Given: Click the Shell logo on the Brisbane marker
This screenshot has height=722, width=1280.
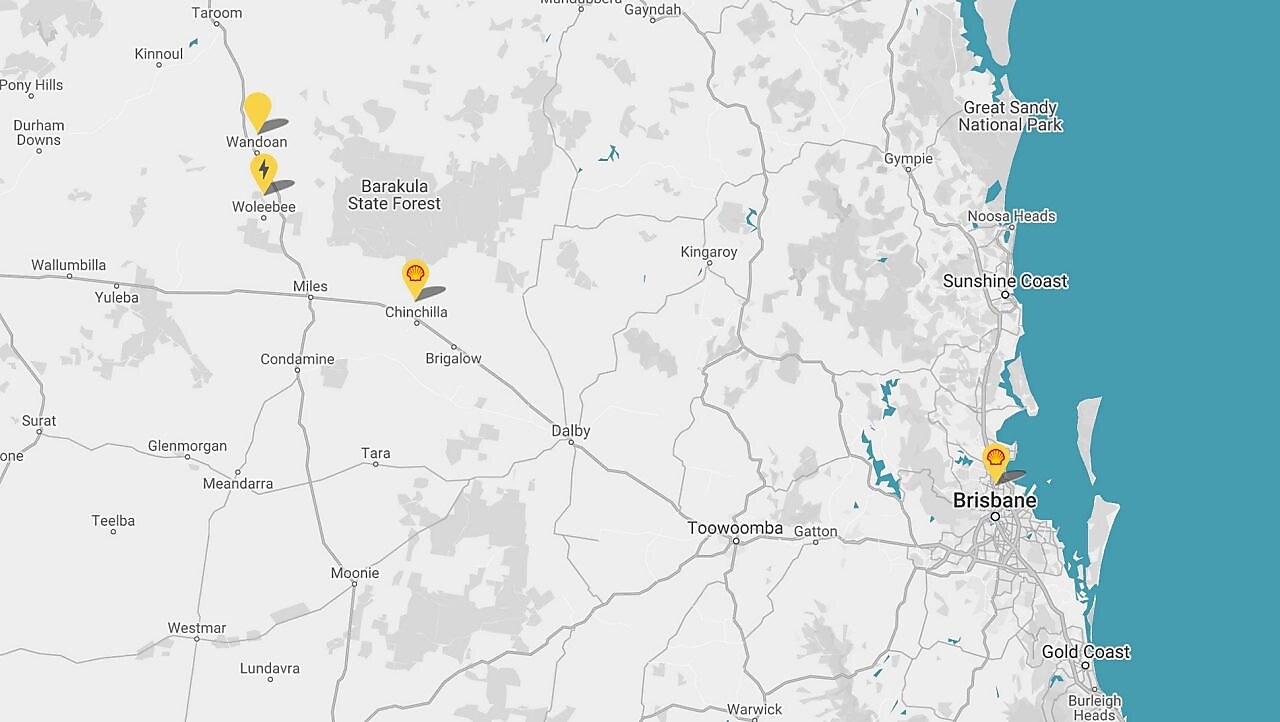Looking at the screenshot, I should click(x=995, y=457).
